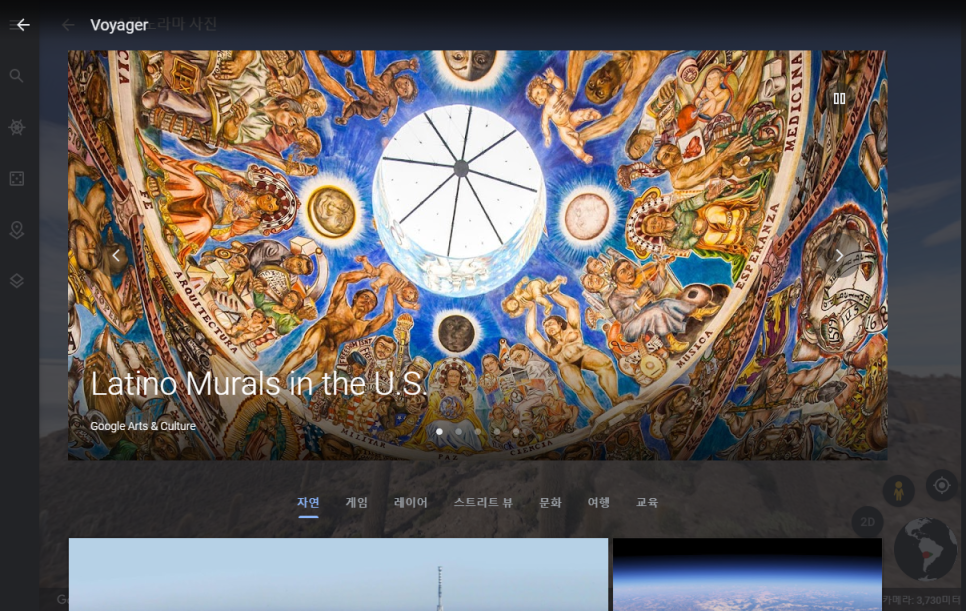Select the 스트리트 뷰 tab
Image resolution: width=966 pixels, height=611 pixels.
coord(483,503)
